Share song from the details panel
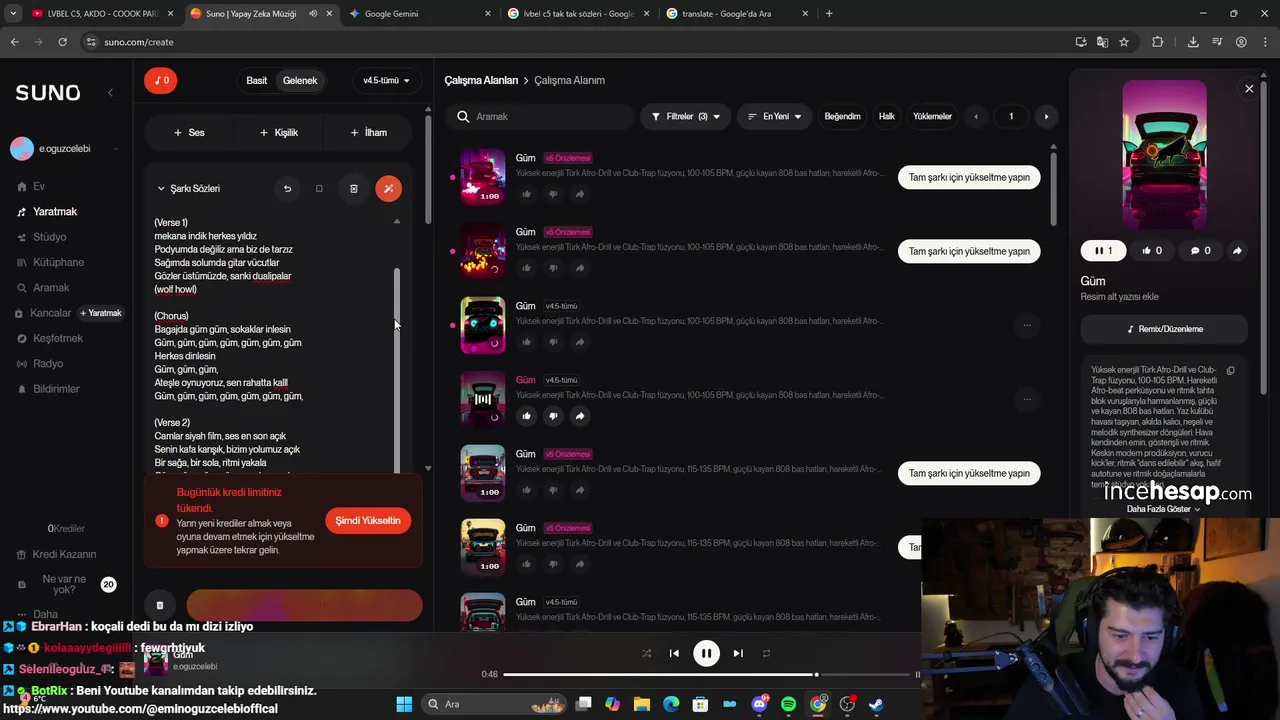The width and height of the screenshot is (1280, 720). click(1237, 251)
